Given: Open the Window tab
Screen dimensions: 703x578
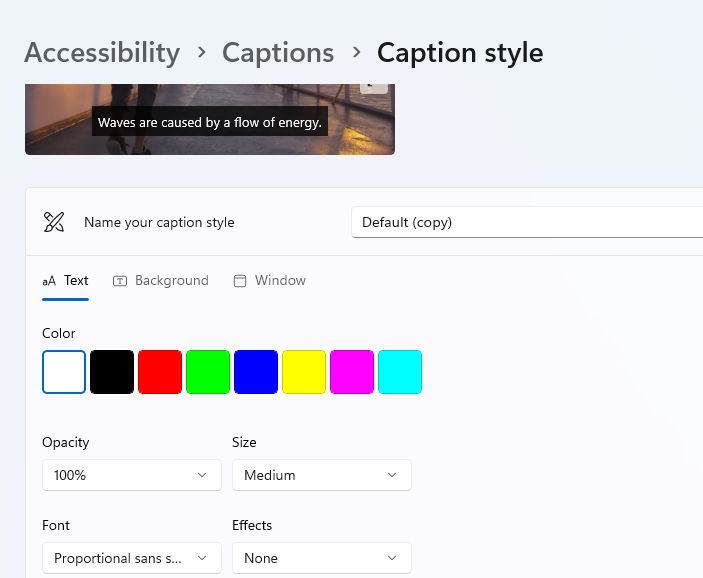Looking at the screenshot, I should (x=269, y=281).
